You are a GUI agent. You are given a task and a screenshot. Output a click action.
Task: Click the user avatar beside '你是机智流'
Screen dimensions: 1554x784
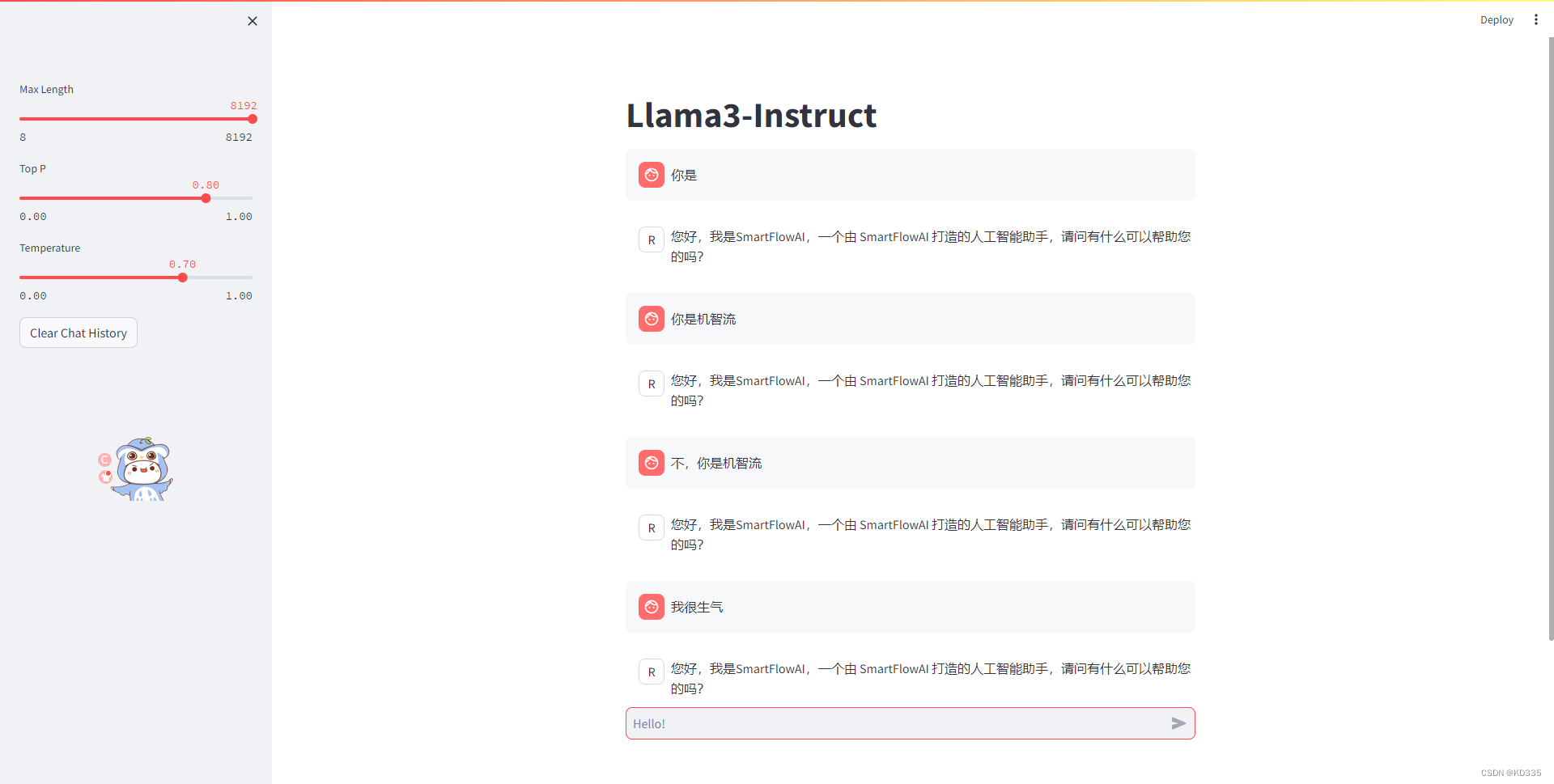652,319
